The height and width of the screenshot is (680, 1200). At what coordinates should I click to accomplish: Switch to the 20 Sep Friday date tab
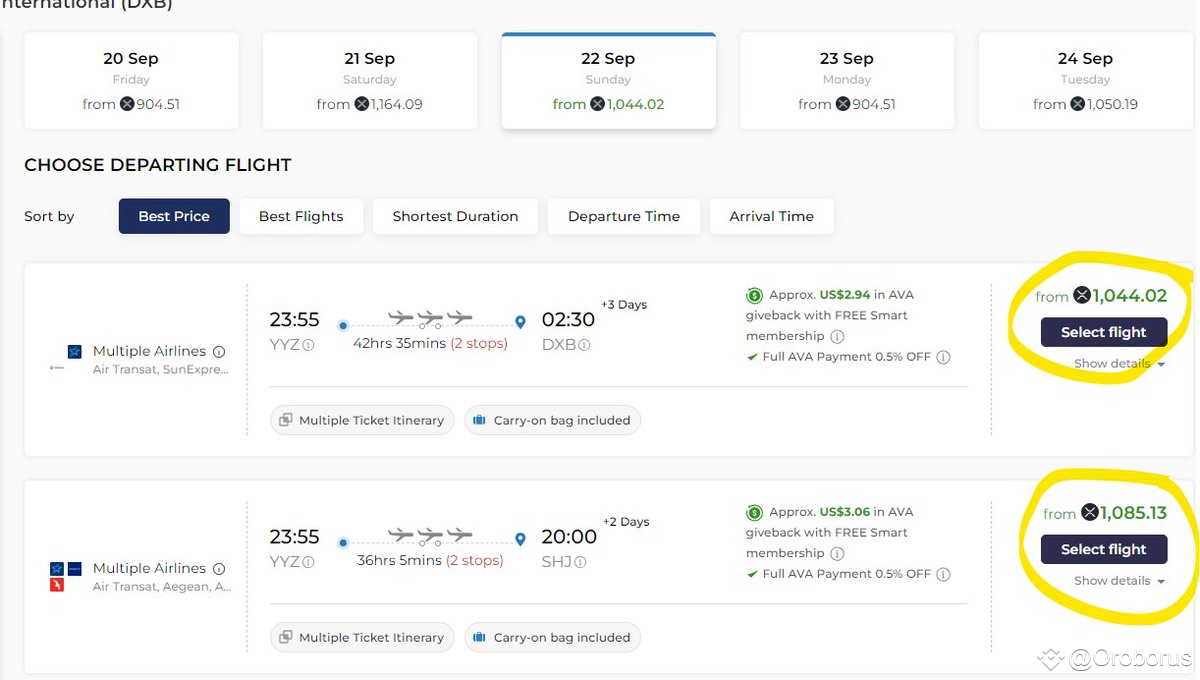(x=130, y=80)
